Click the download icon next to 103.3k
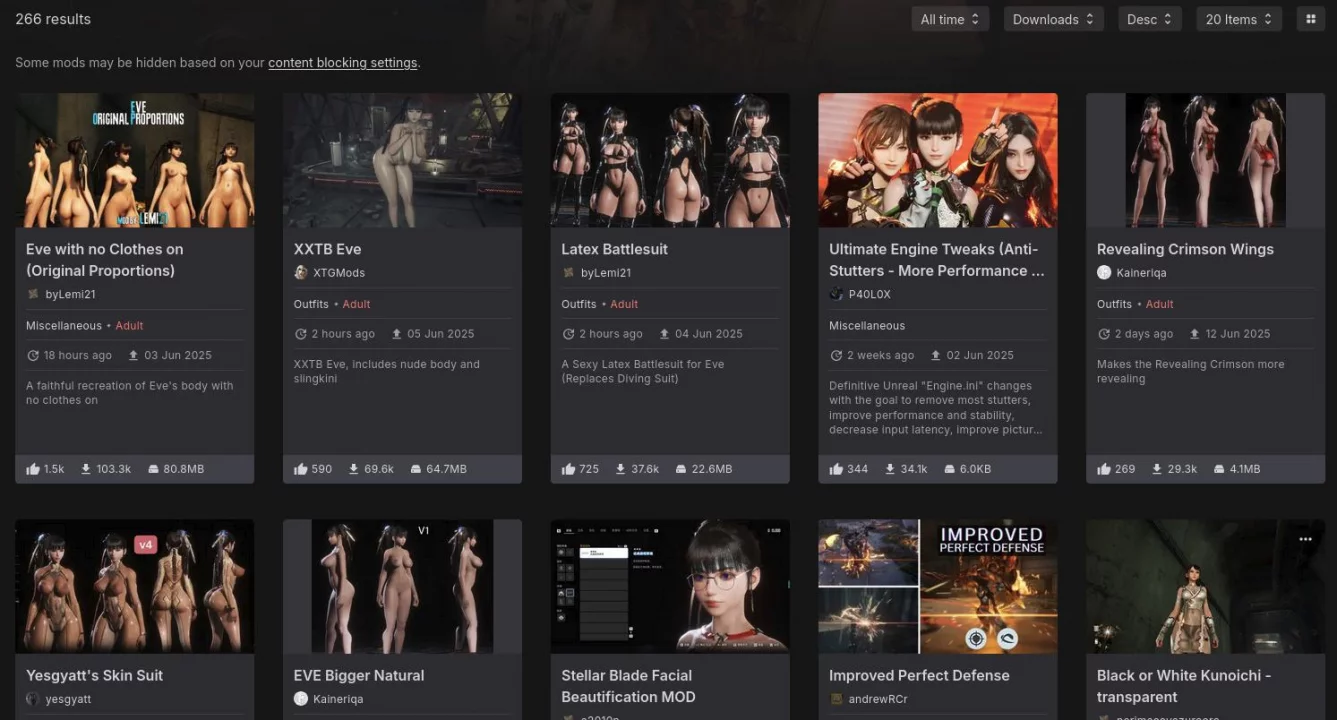The image size is (1337, 720). pos(86,469)
